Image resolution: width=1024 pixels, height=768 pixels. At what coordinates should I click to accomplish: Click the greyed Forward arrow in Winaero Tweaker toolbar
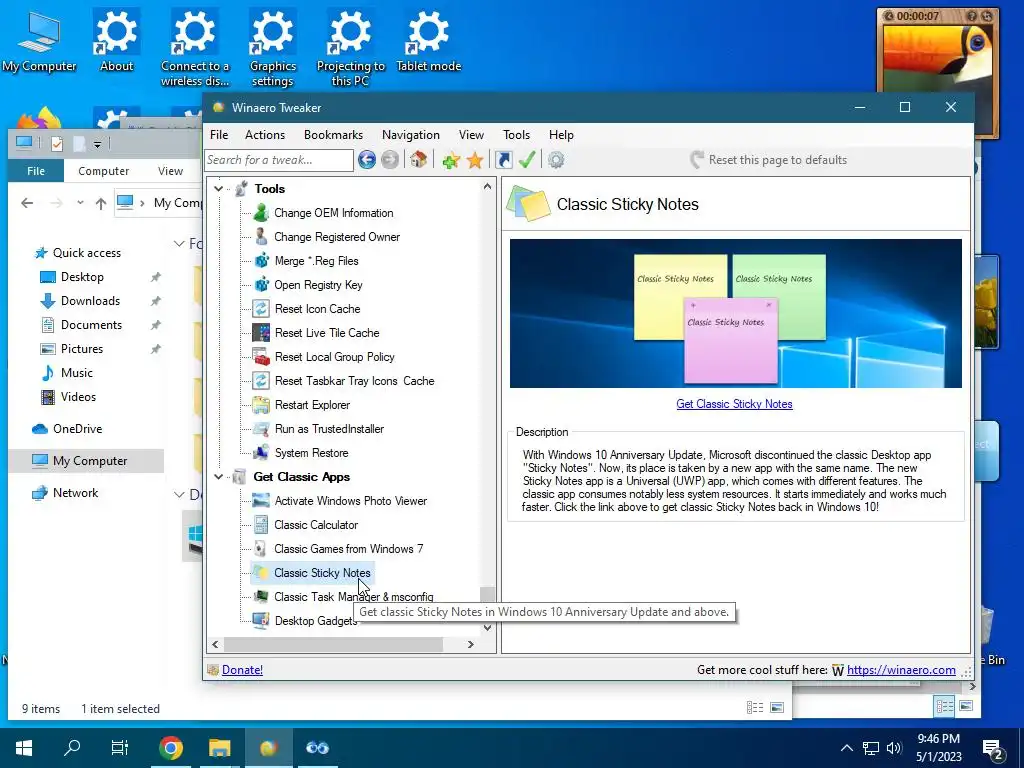click(390, 160)
